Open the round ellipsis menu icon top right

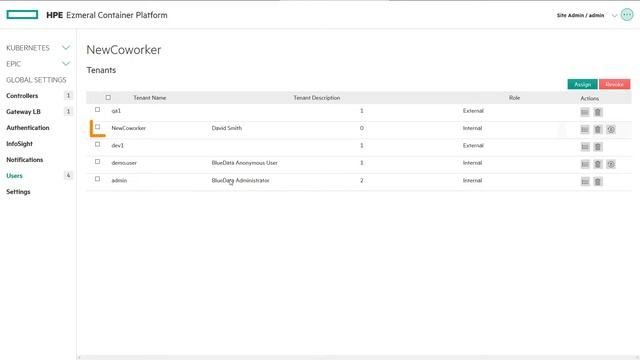(627, 15)
